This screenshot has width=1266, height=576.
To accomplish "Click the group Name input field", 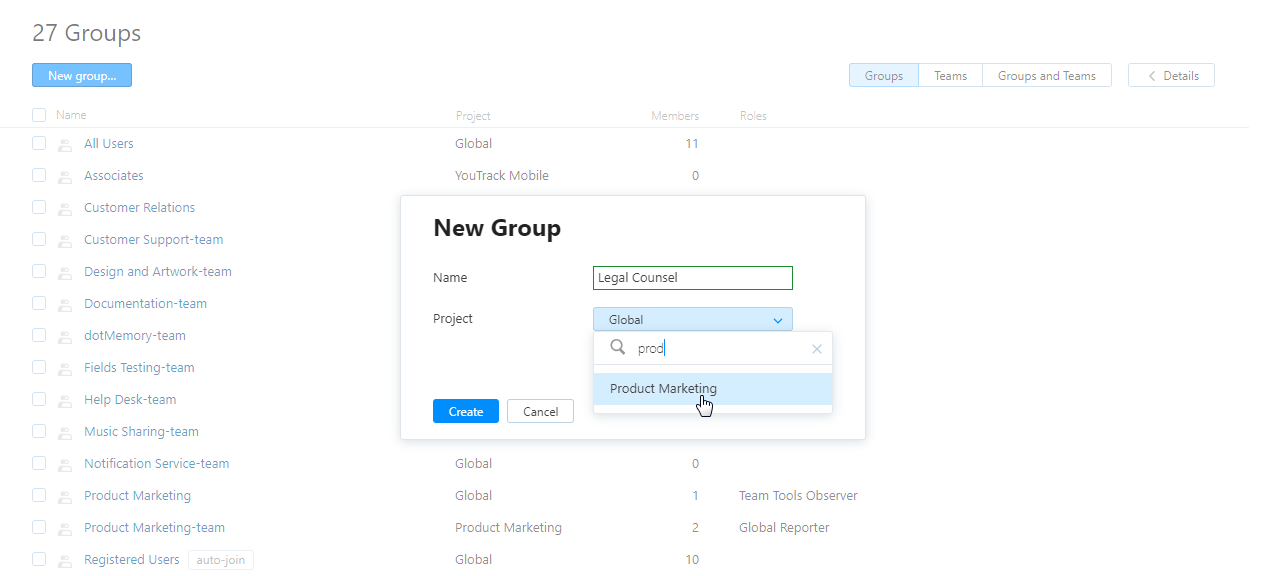I will [692, 278].
